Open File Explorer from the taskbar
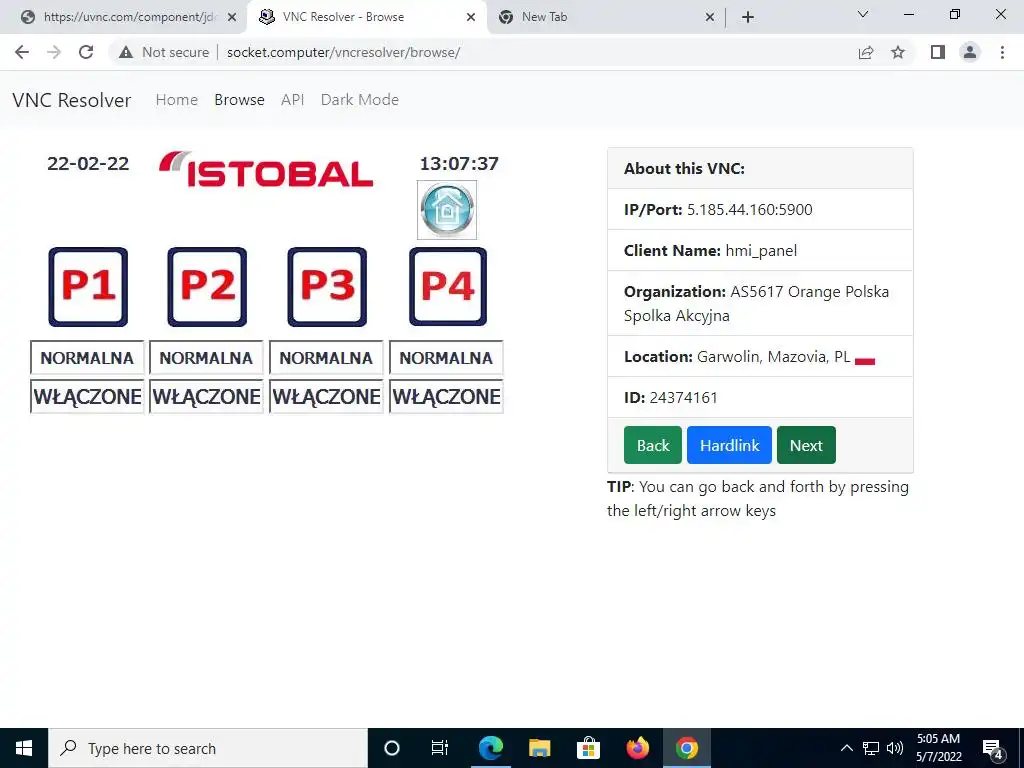Image resolution: width=1024 pixels, height=768 pixels. [x=539, y=748]
